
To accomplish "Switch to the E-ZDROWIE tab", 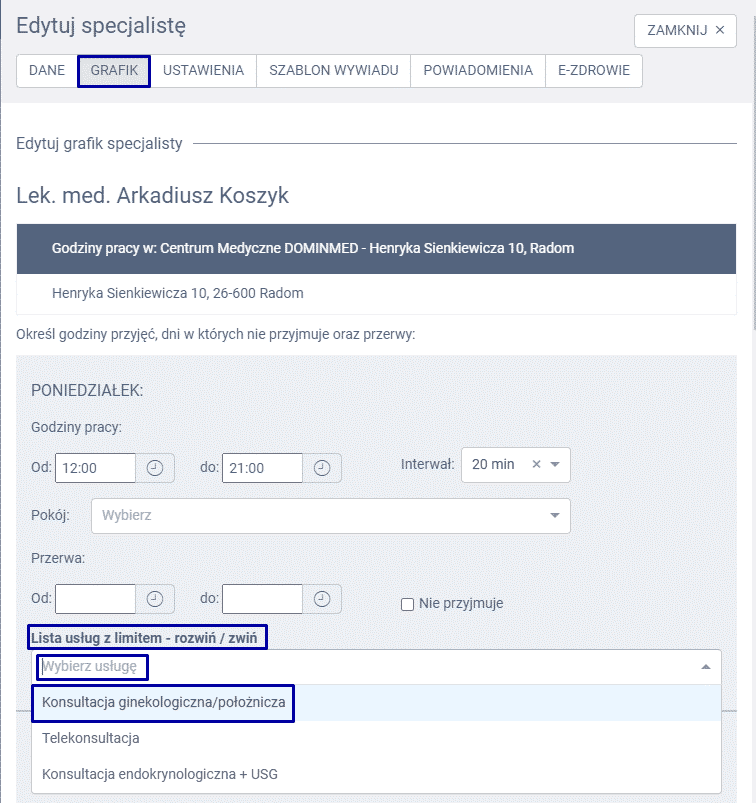I will point(593,71).
